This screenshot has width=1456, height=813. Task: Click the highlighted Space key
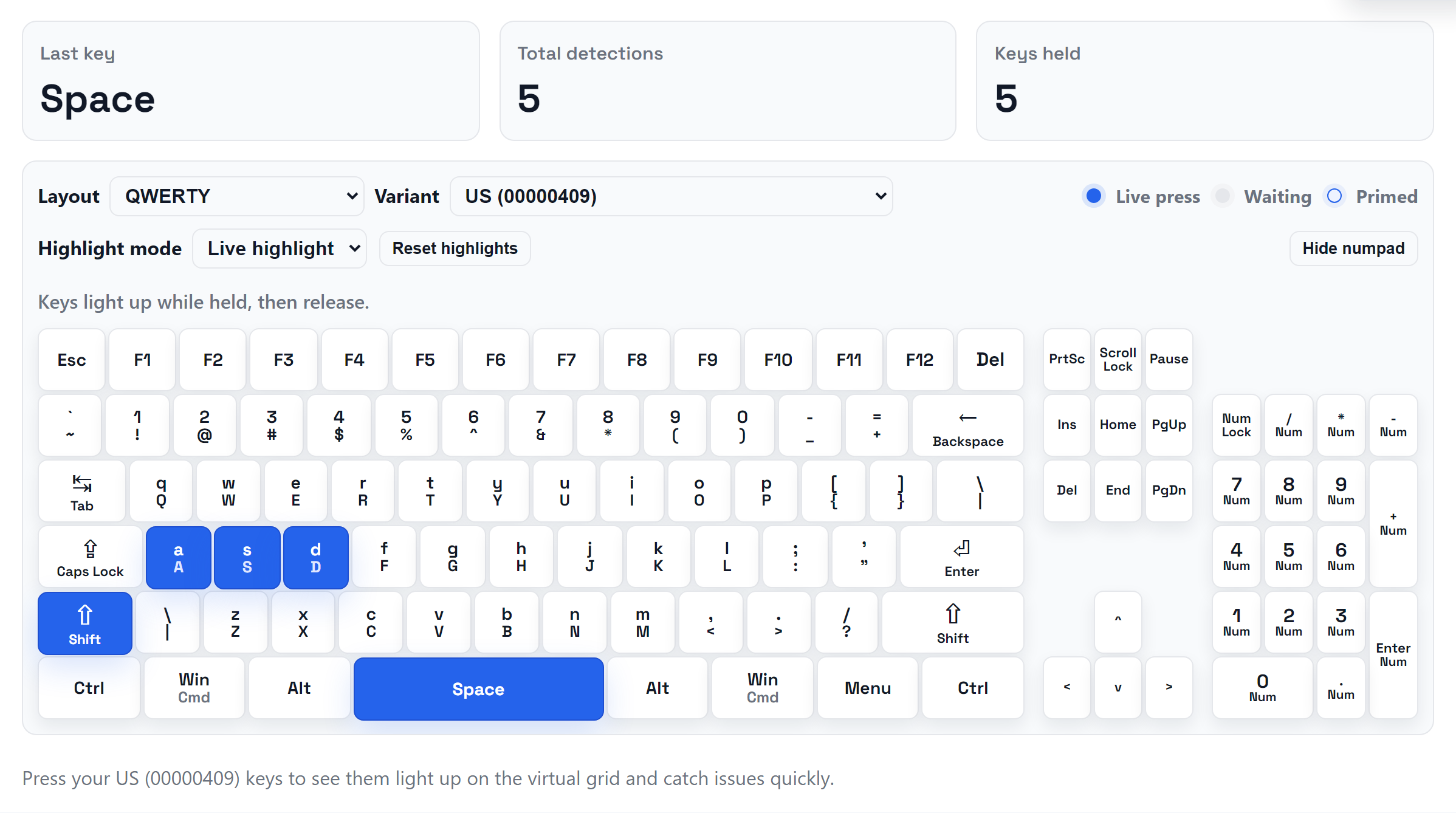478,688
